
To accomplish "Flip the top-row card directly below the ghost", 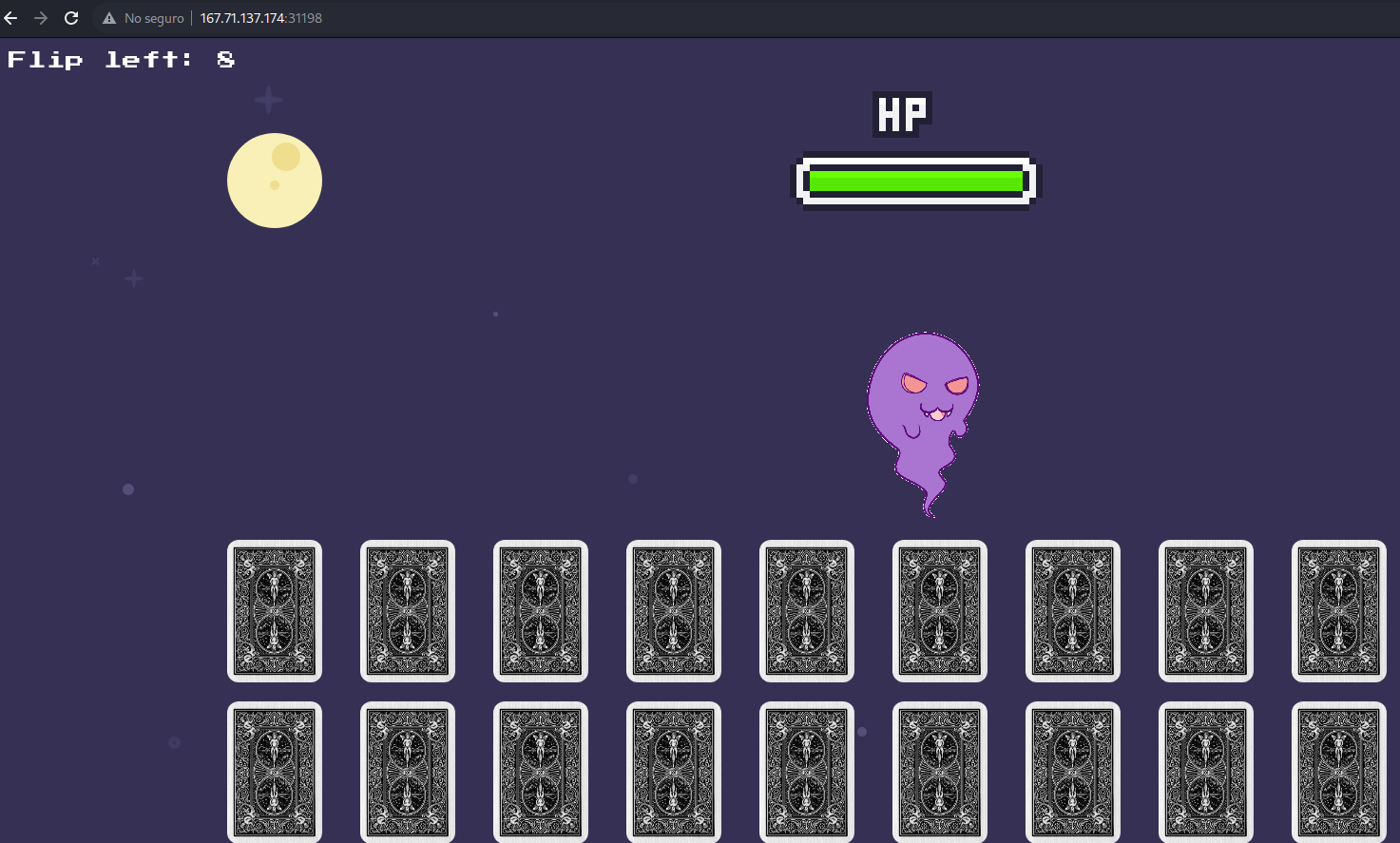I will coord(940,611).
